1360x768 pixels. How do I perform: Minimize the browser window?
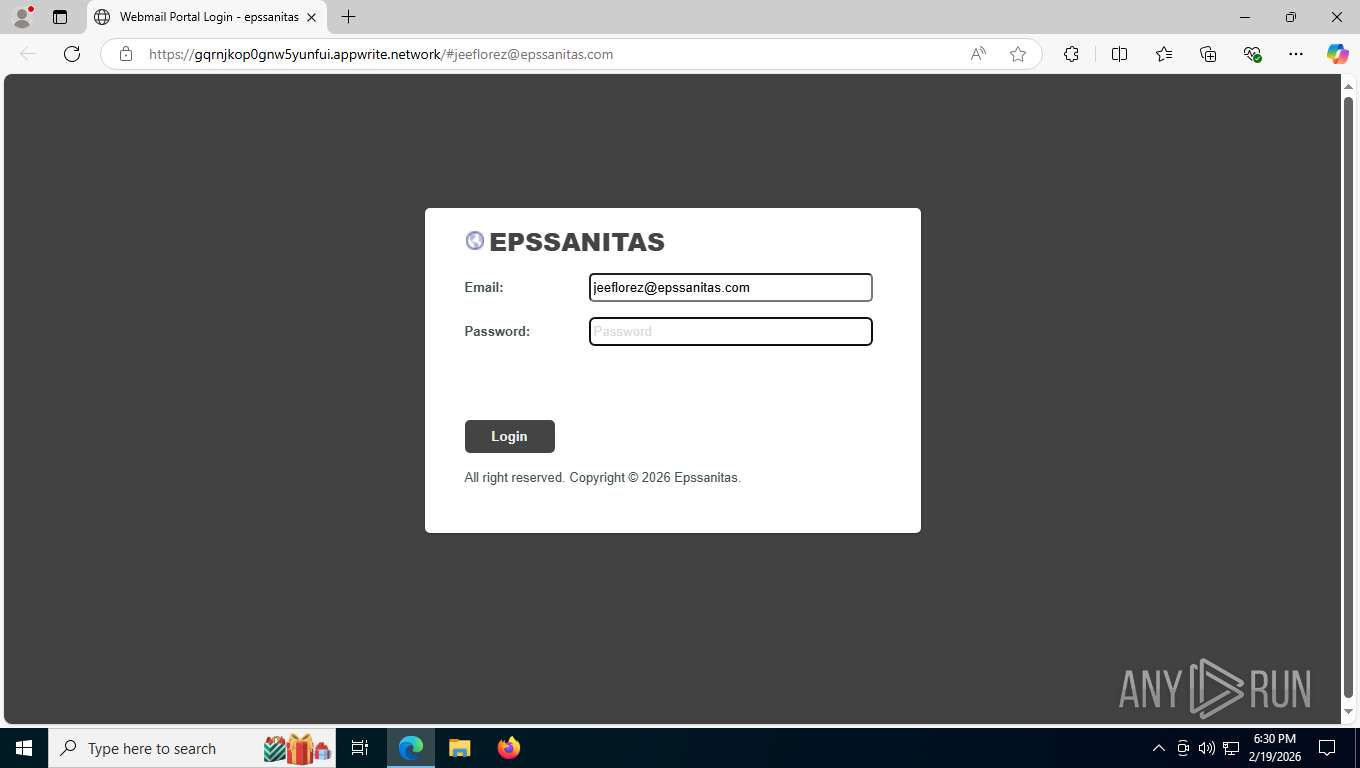(x=1245, y=17)
